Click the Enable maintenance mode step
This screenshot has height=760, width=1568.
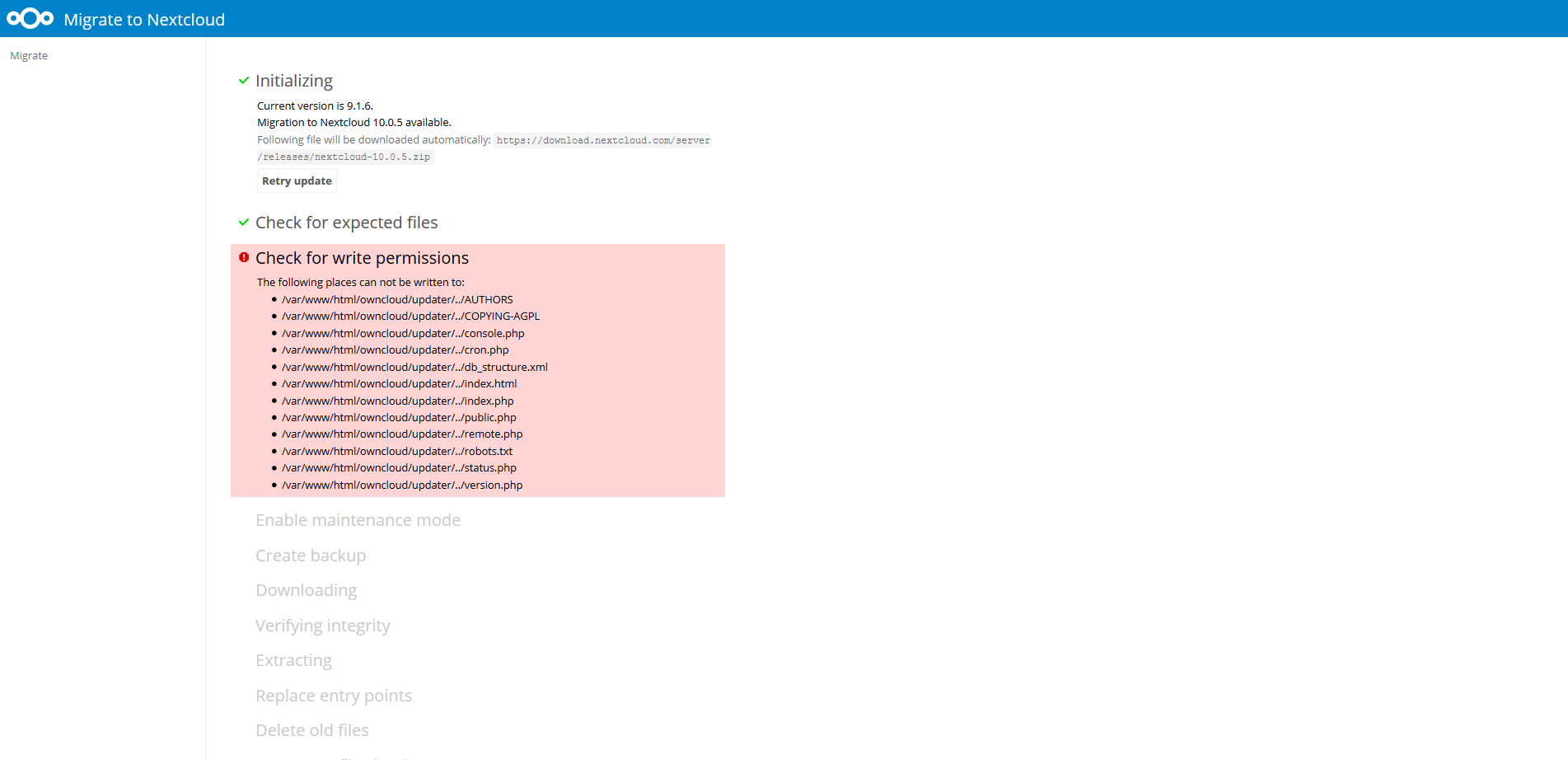click(x=358, y=520)
